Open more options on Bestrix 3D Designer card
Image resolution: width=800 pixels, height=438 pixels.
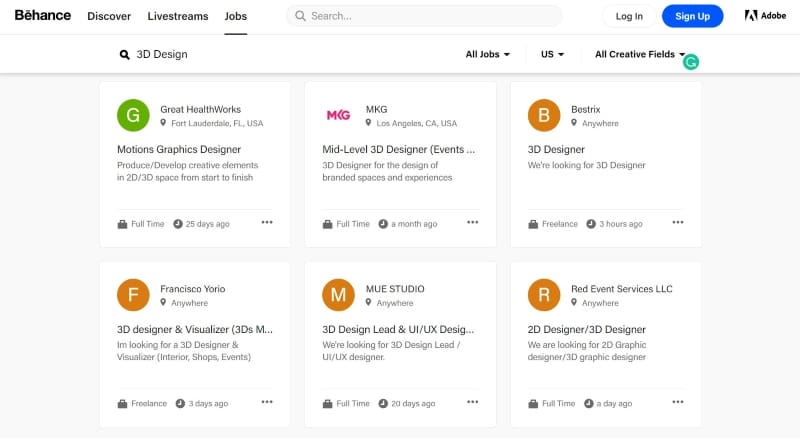(678, 223)
